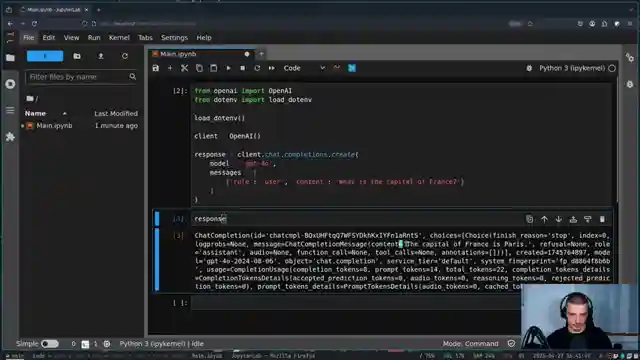Sort files by the Name column header

36,113
